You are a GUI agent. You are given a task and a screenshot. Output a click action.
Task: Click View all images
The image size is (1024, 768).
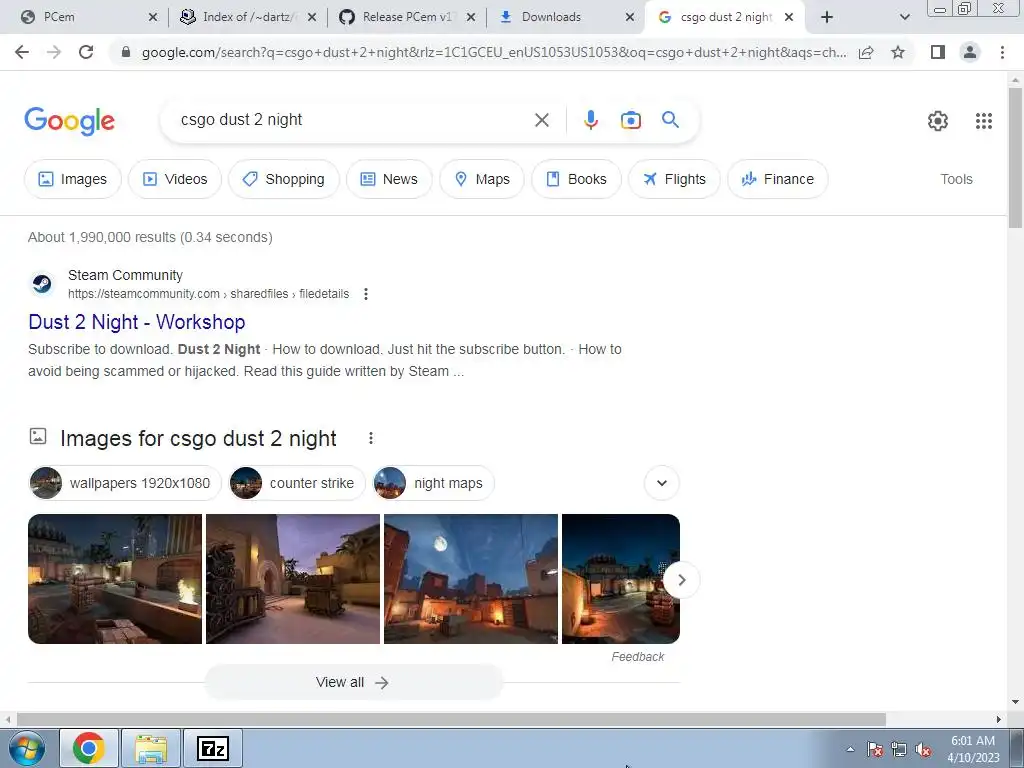[353, 682]
